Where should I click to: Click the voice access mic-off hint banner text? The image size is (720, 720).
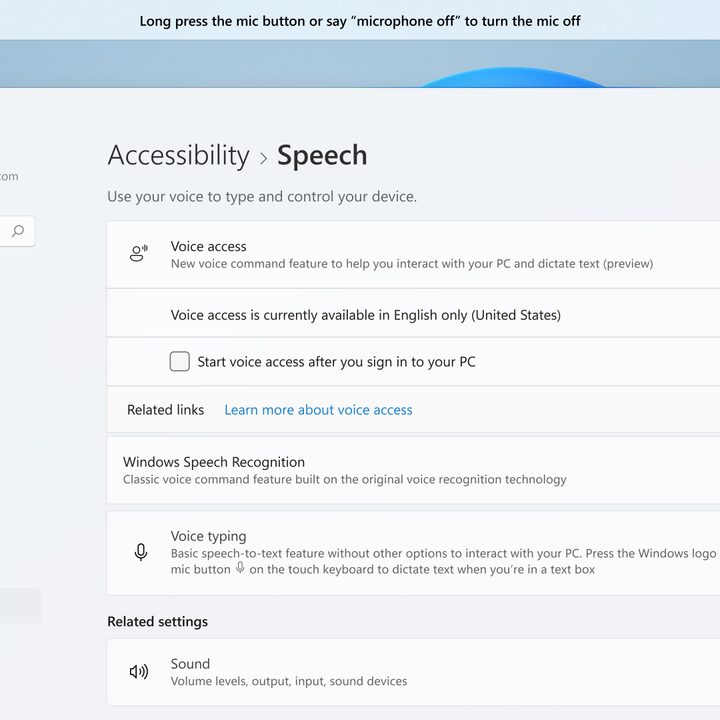click(360, 21)
